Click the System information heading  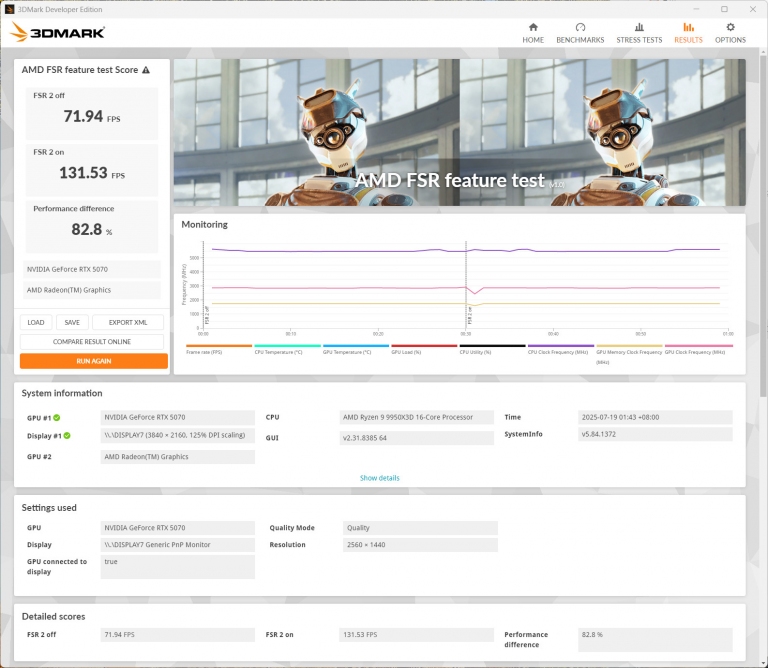coord(62,393)
